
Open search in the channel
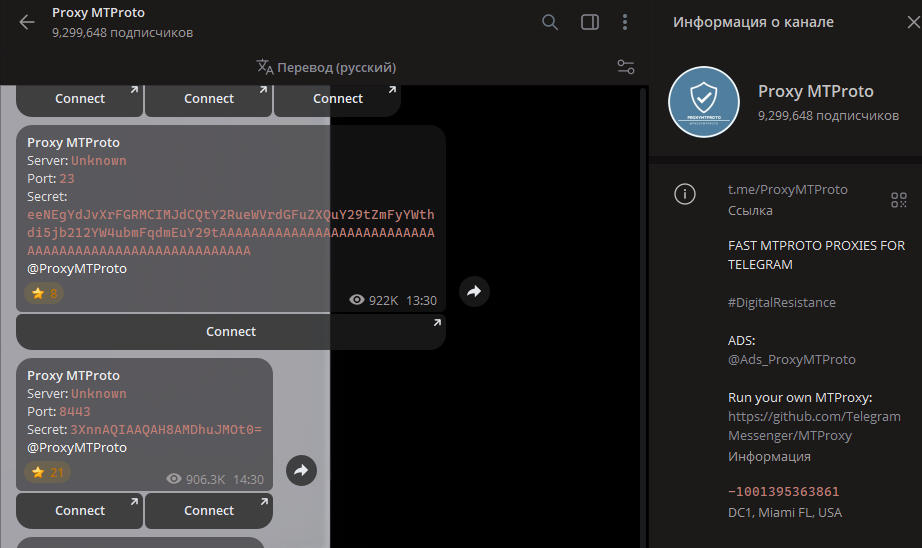click(x=550, y=22)
